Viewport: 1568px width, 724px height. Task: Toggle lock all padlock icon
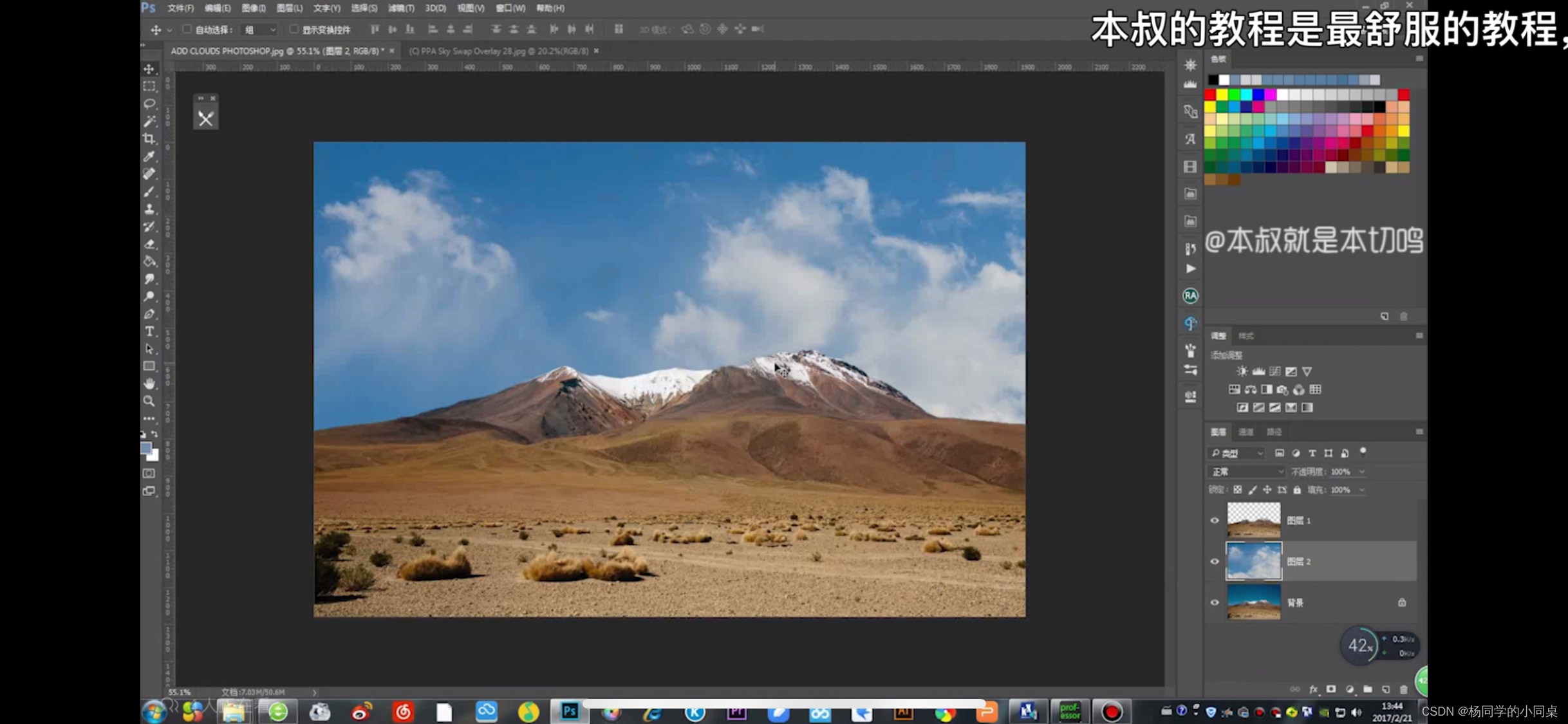(x=1297, y=490)
